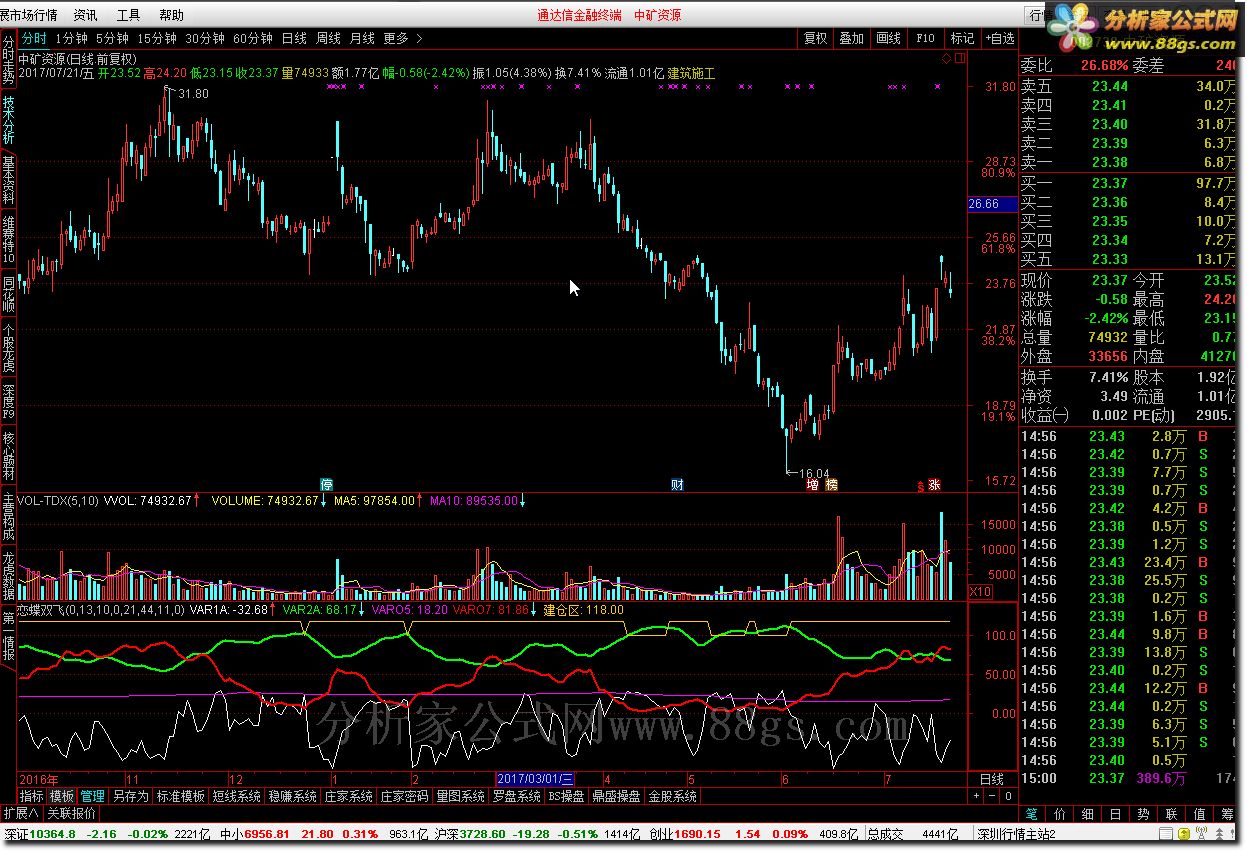Open 深度F9 sidebar tab

[x=8, y=400]
